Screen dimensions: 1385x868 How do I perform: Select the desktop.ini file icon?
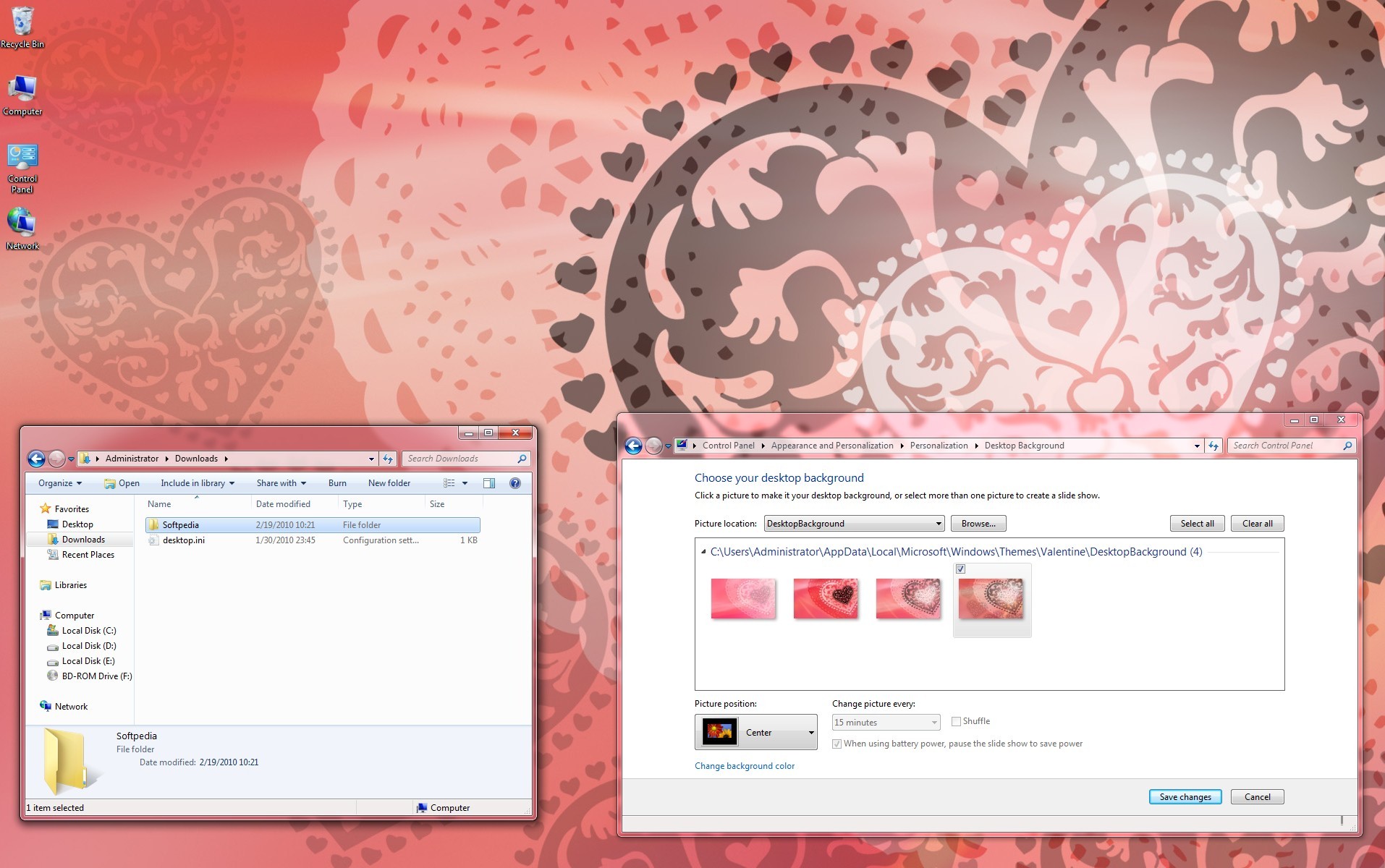[153, 540]
